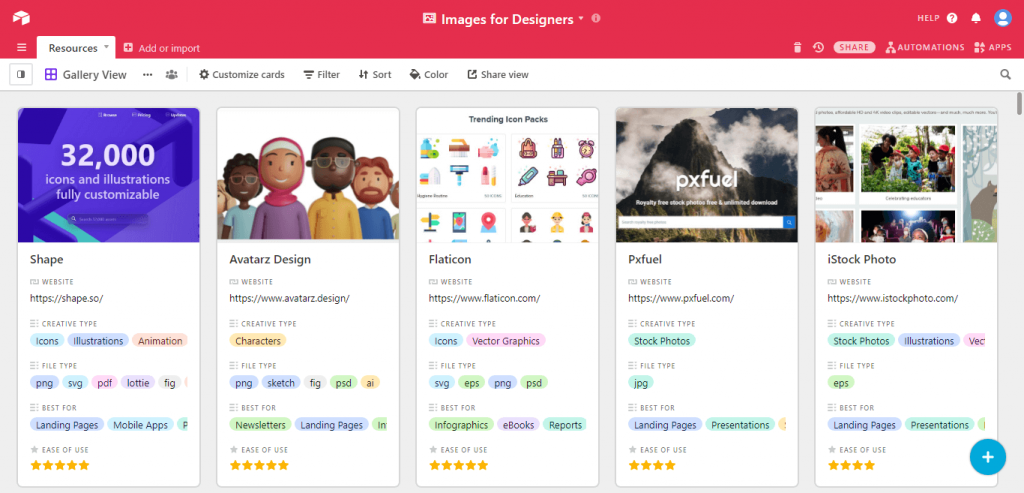Click the Avatarz Design card title
The width and height of the screenshot is (1024, 493).
(x=270, y=259)
